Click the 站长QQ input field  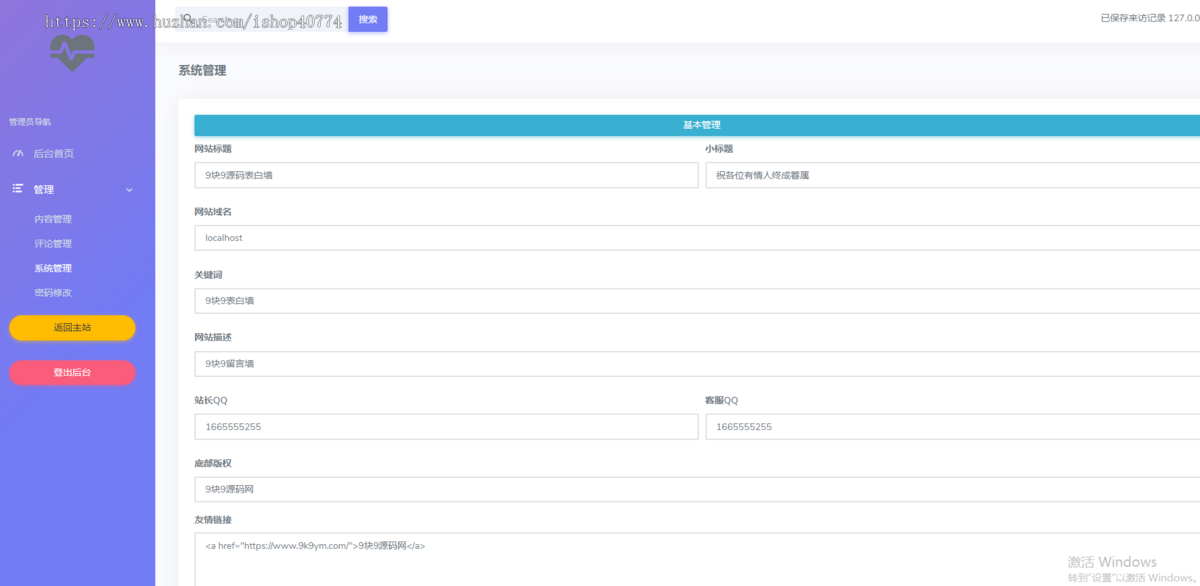pyautogui.click(x=446, y=427)
